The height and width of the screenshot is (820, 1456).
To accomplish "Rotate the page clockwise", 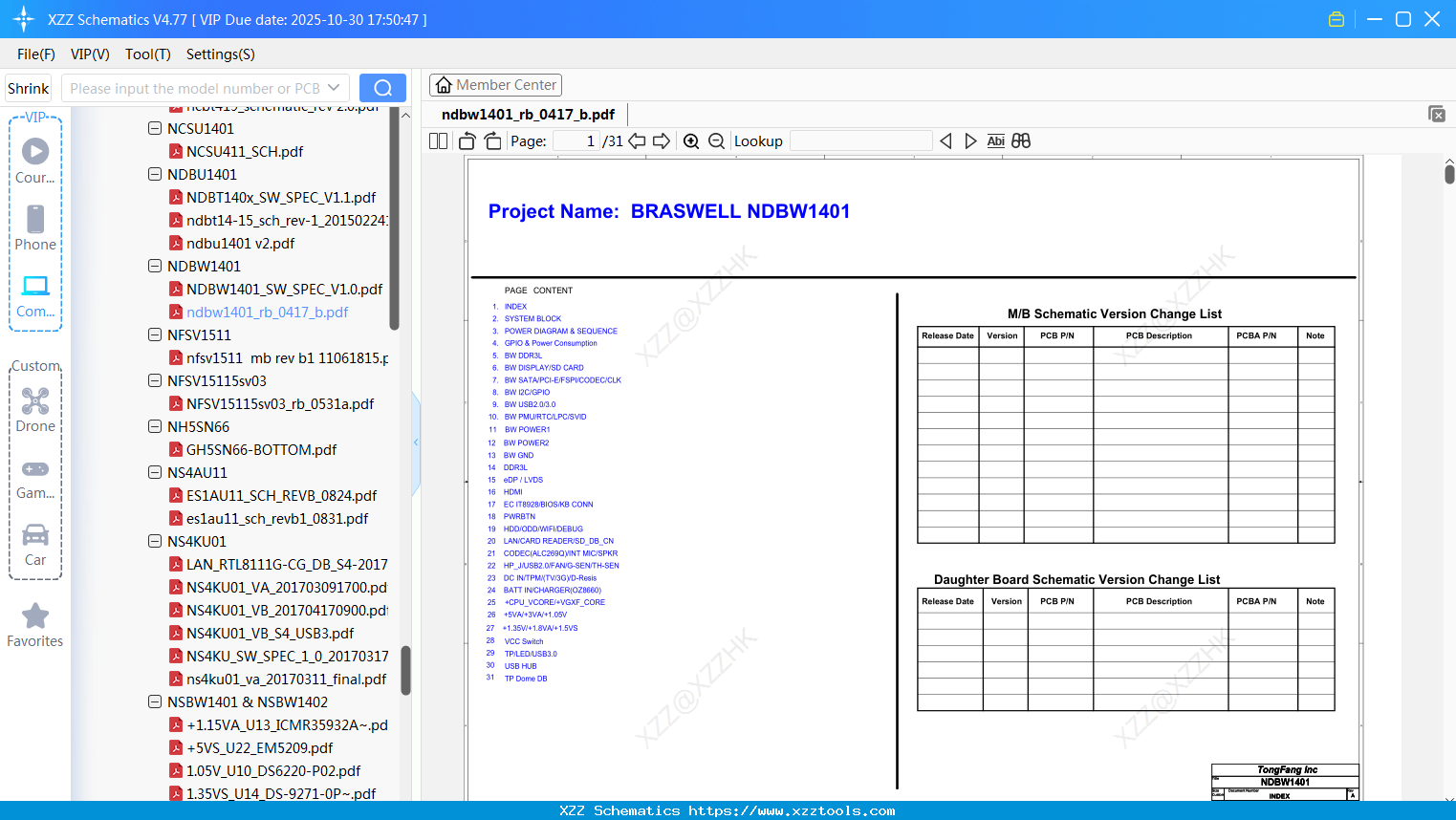I will pyautogui.click(x=493, y=141).
